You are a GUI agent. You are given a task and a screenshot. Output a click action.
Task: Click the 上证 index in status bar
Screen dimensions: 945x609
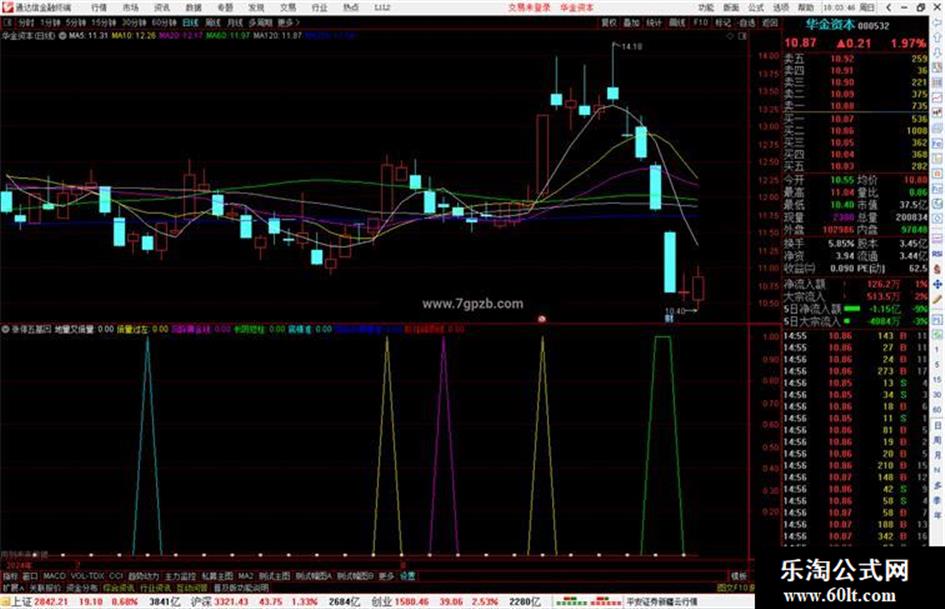tap(22, 602)
